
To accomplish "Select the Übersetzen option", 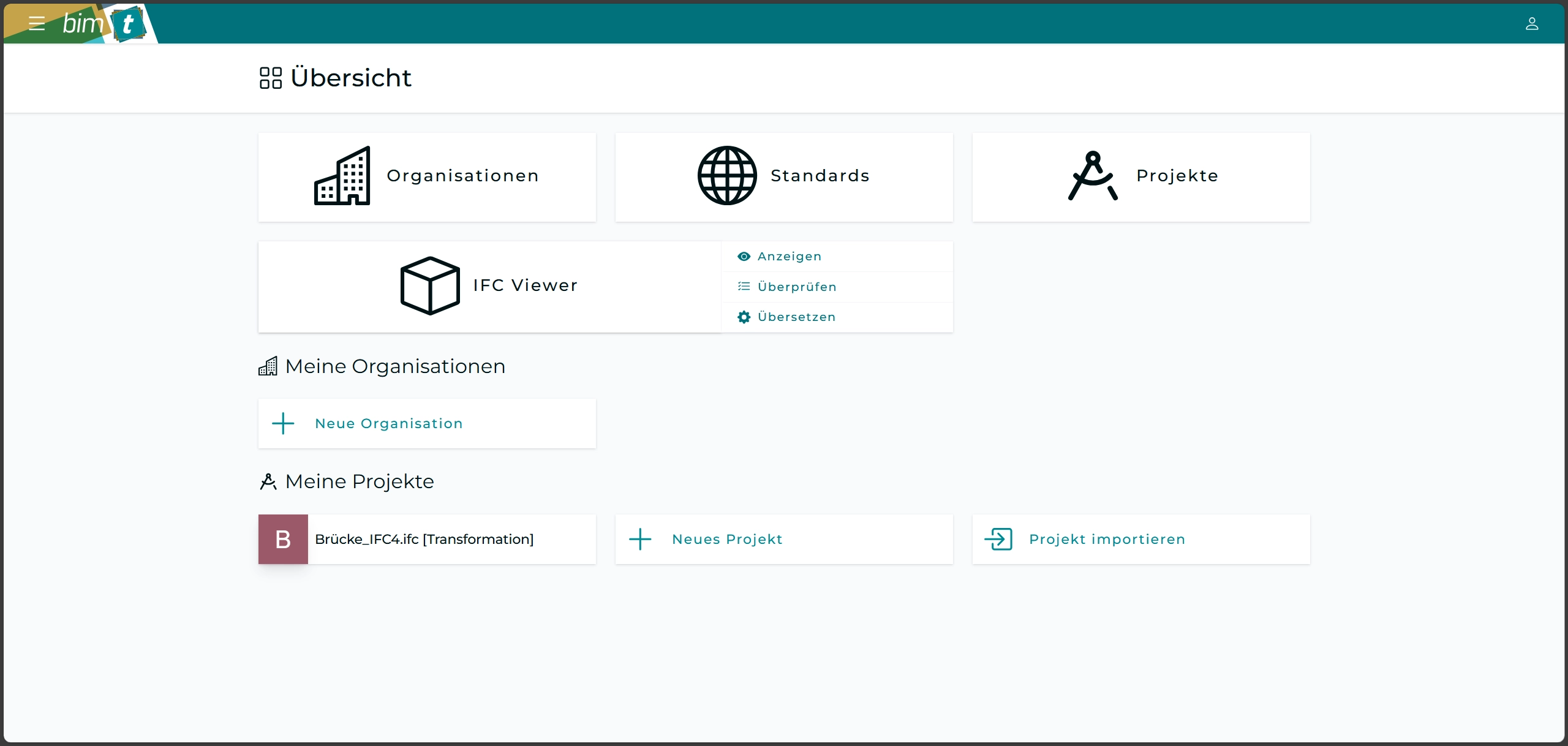I will [x=796, y=317].
